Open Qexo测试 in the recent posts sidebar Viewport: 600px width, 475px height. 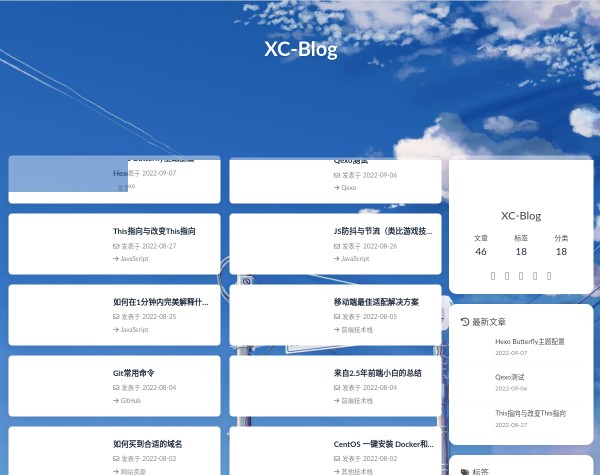pos(510,377)
